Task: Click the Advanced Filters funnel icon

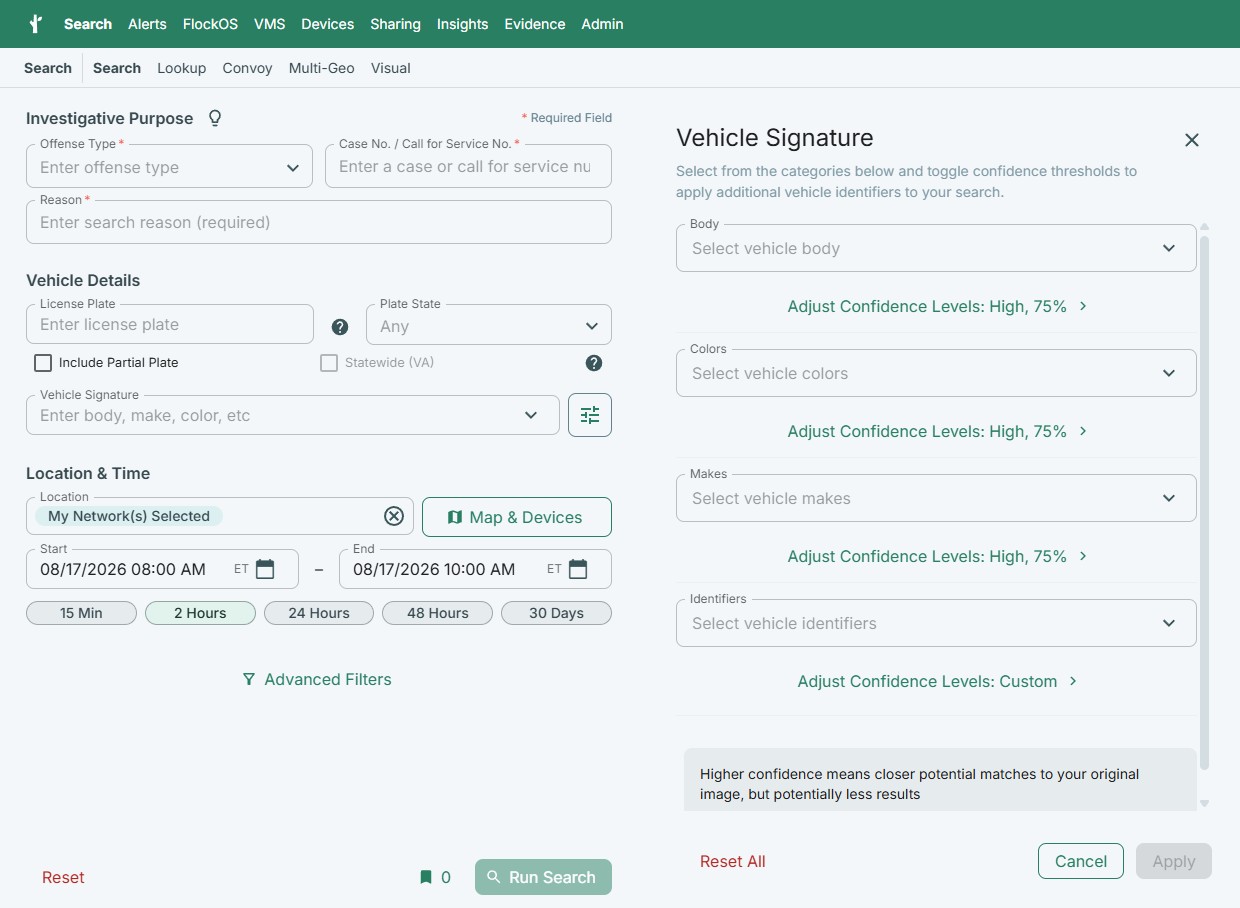Action: point(249,679)
